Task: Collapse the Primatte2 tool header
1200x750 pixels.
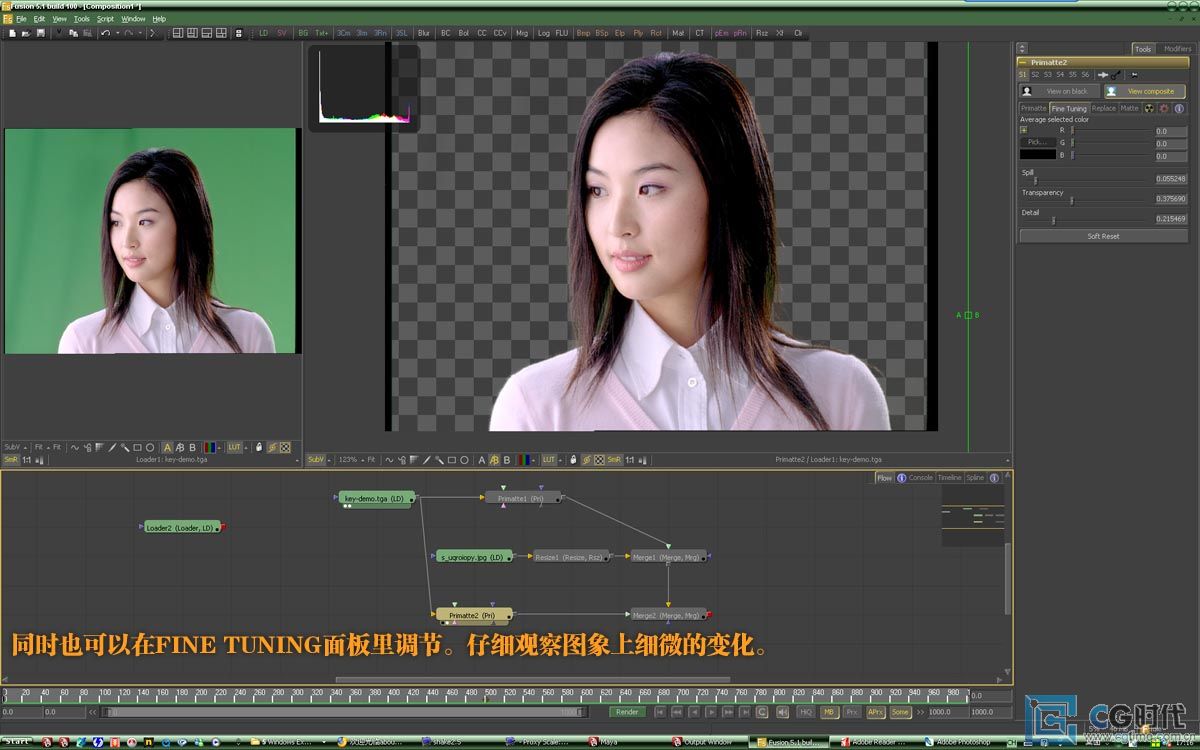Action: tap(1023, 62)
